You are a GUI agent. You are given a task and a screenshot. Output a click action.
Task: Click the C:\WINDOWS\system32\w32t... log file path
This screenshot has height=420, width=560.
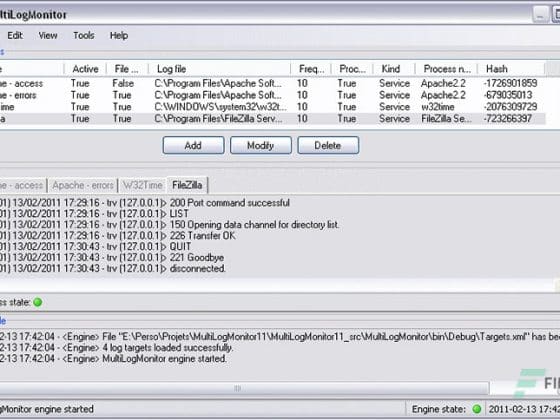point(220,107)
